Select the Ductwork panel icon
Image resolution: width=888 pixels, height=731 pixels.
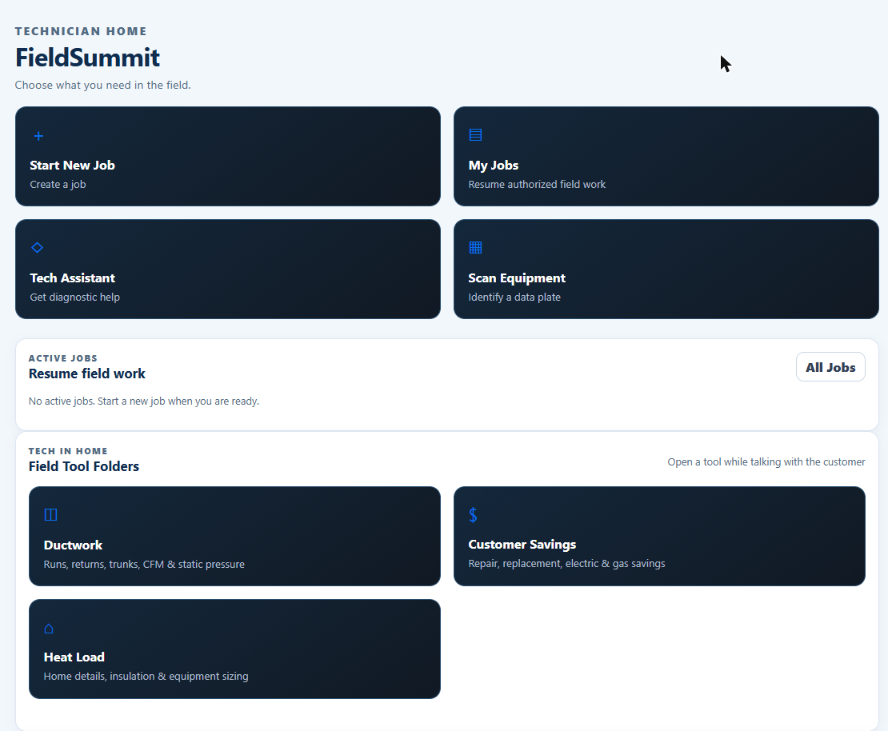51,515
